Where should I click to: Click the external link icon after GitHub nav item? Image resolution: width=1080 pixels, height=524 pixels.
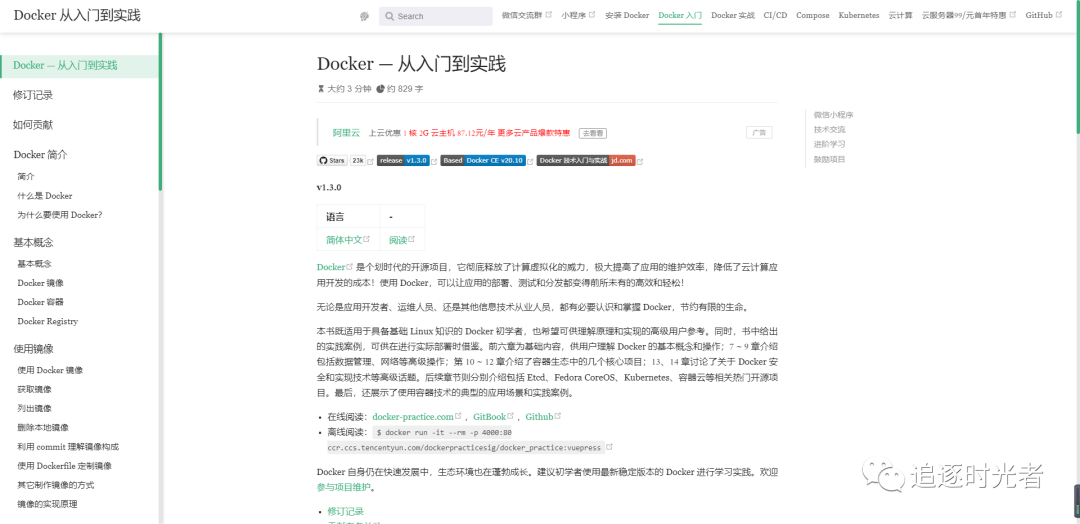(x=1059, y=14)
